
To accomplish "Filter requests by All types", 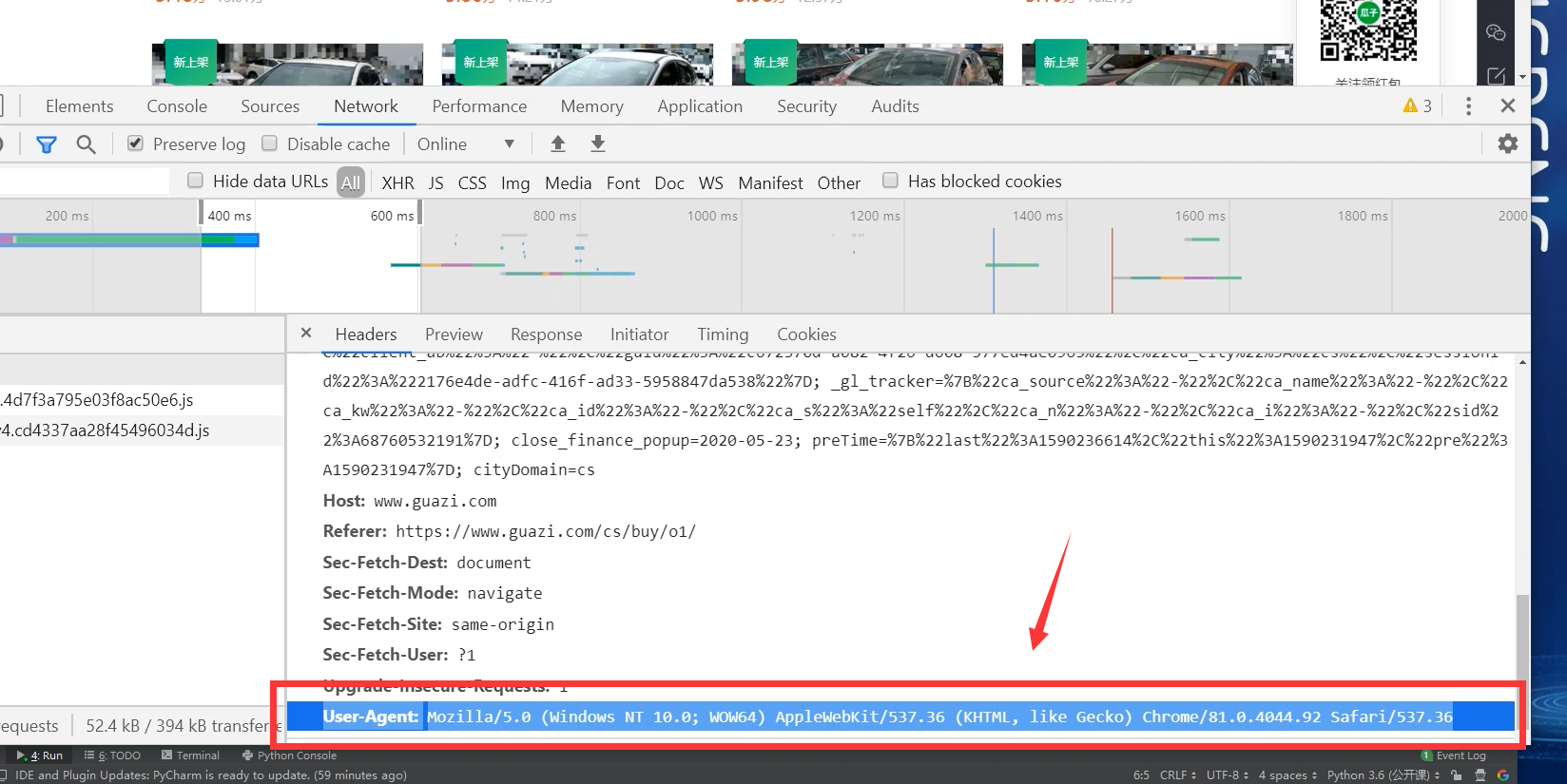I will pyautogui.click(x=351, y=182).
